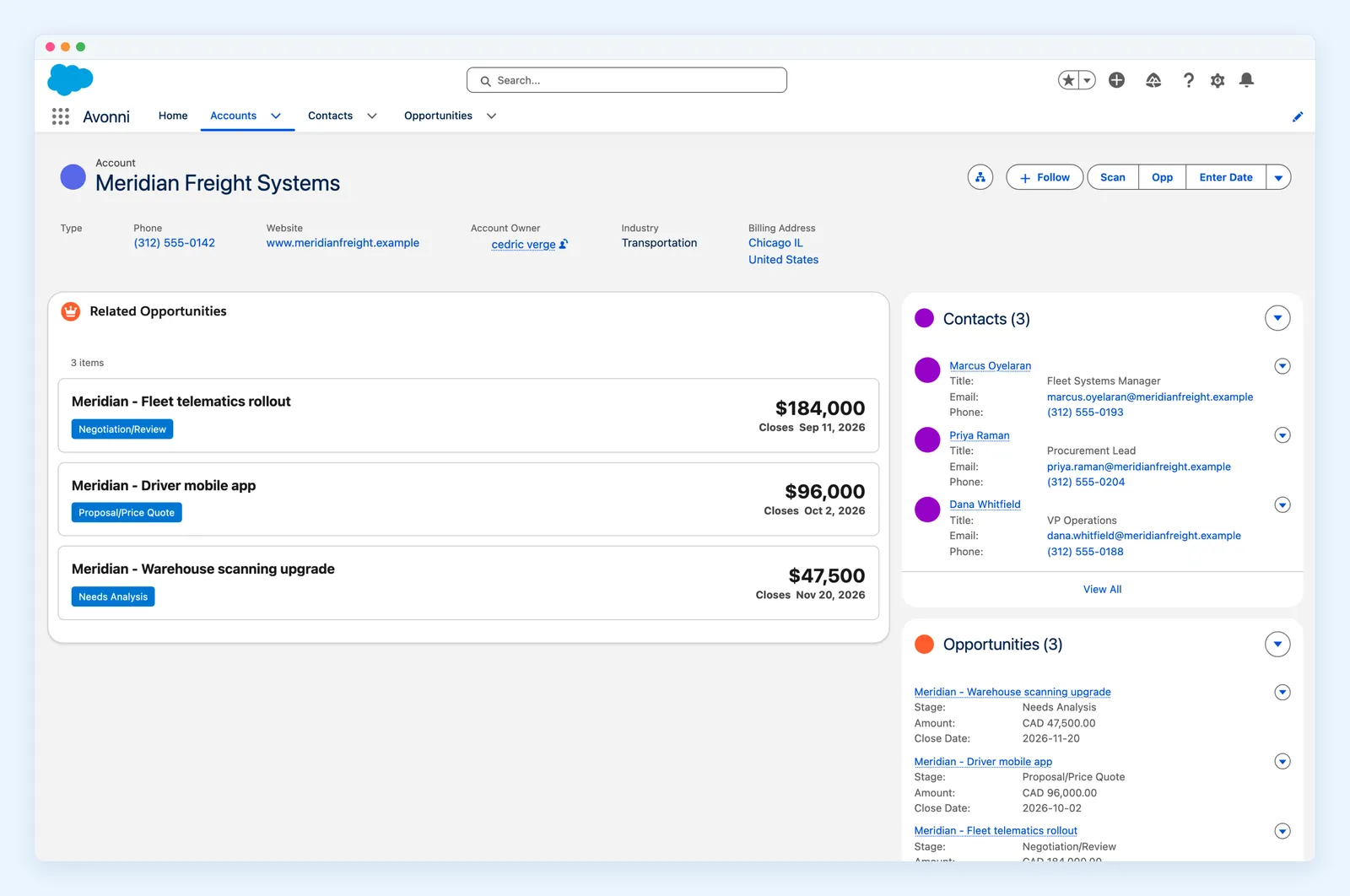This screenshot has height=896, width=1350.
Task: Click the pencil edit navigation icon
Action: (x=1298, y=116)
